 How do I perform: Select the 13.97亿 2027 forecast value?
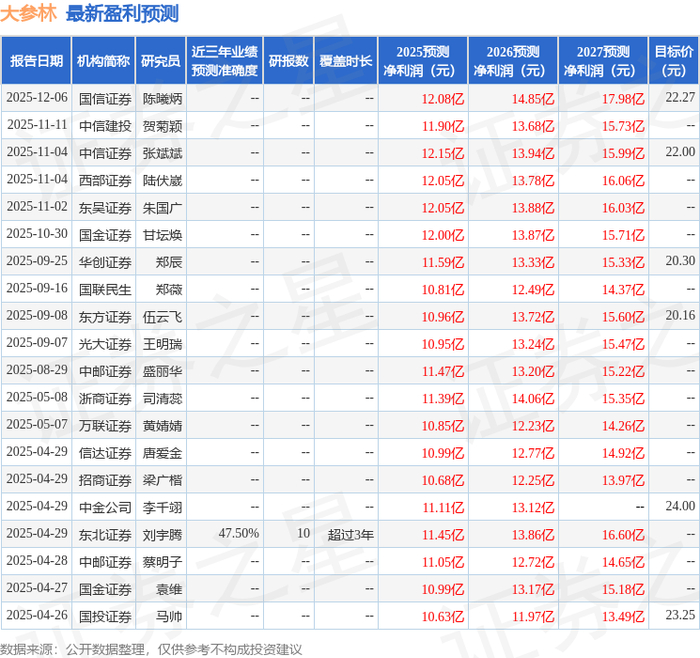[x=623, y=480]
